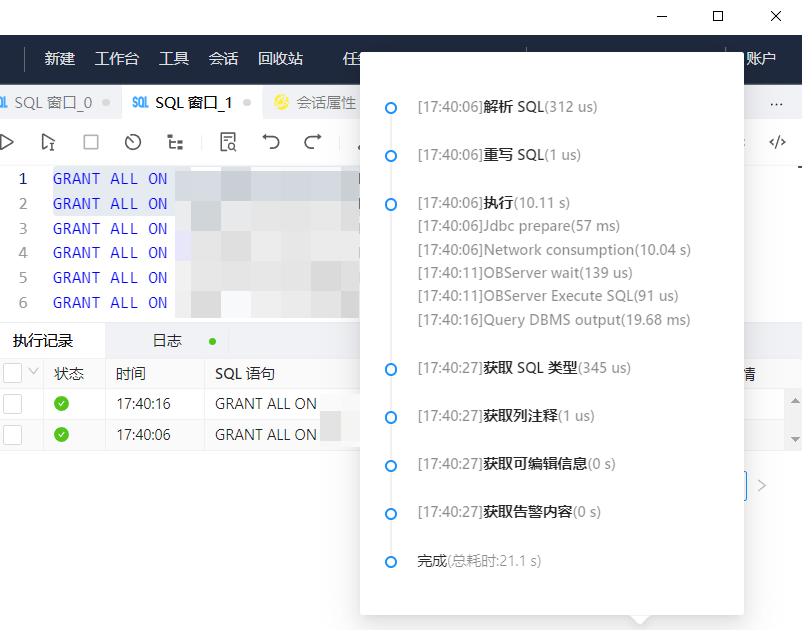Viewport: 802px width, 630px height.
Task: Click the 会话属性 tab icon
Action: pyautogui.click(x=281, y=102)
